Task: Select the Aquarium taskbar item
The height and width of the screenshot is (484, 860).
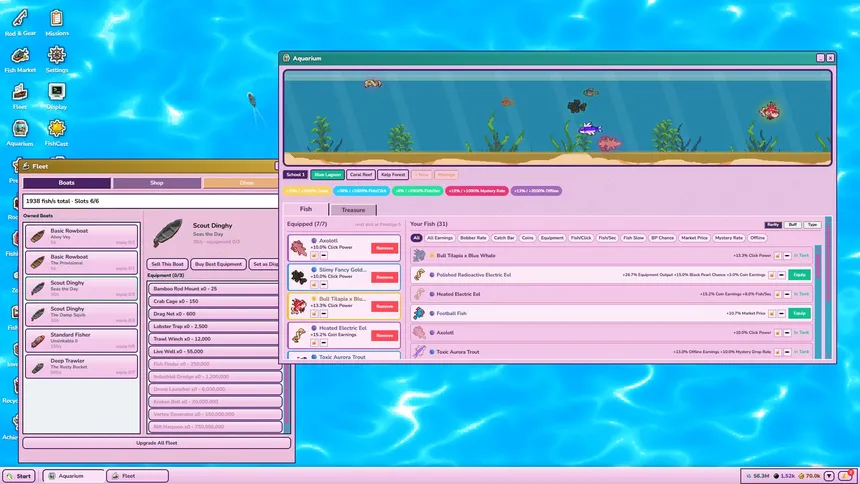Action: click(73, 476)
